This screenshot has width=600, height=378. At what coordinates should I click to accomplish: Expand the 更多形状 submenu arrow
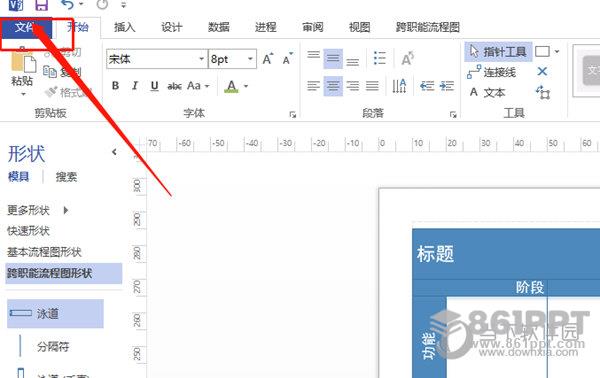[x=66, y=210]
